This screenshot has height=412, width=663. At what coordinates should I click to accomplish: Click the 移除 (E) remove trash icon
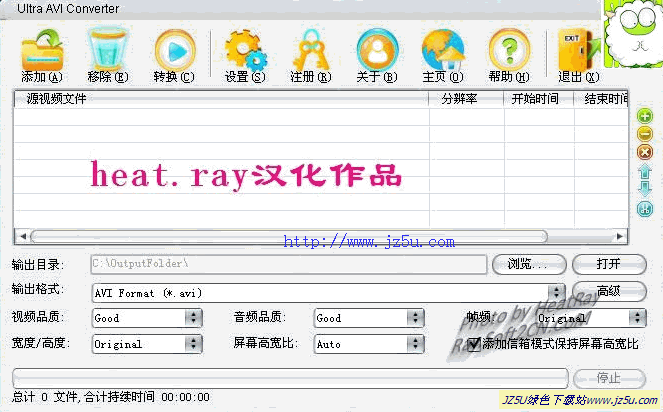[107, 49]
